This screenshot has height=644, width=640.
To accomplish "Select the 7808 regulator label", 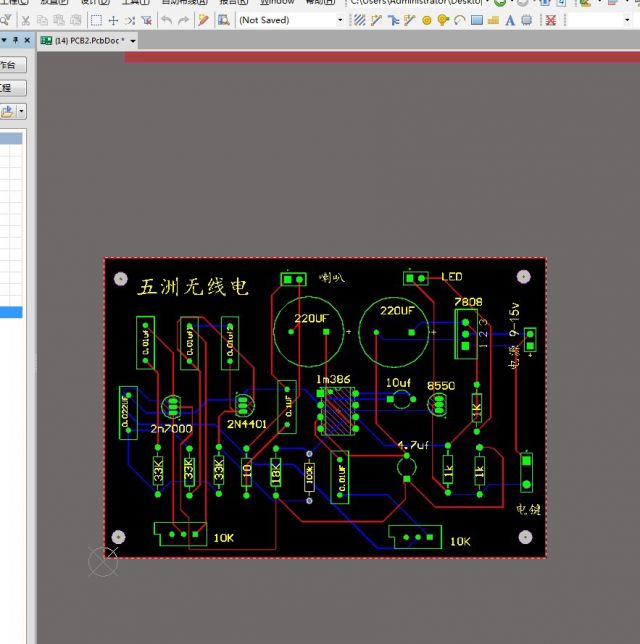I will click(x=468, y=302).
